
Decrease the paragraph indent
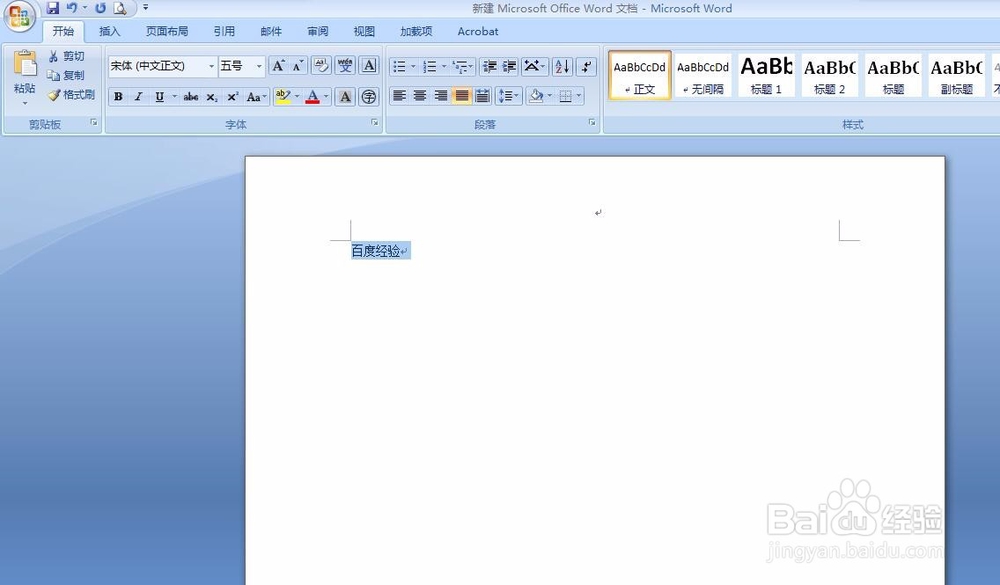pos(490,66)
